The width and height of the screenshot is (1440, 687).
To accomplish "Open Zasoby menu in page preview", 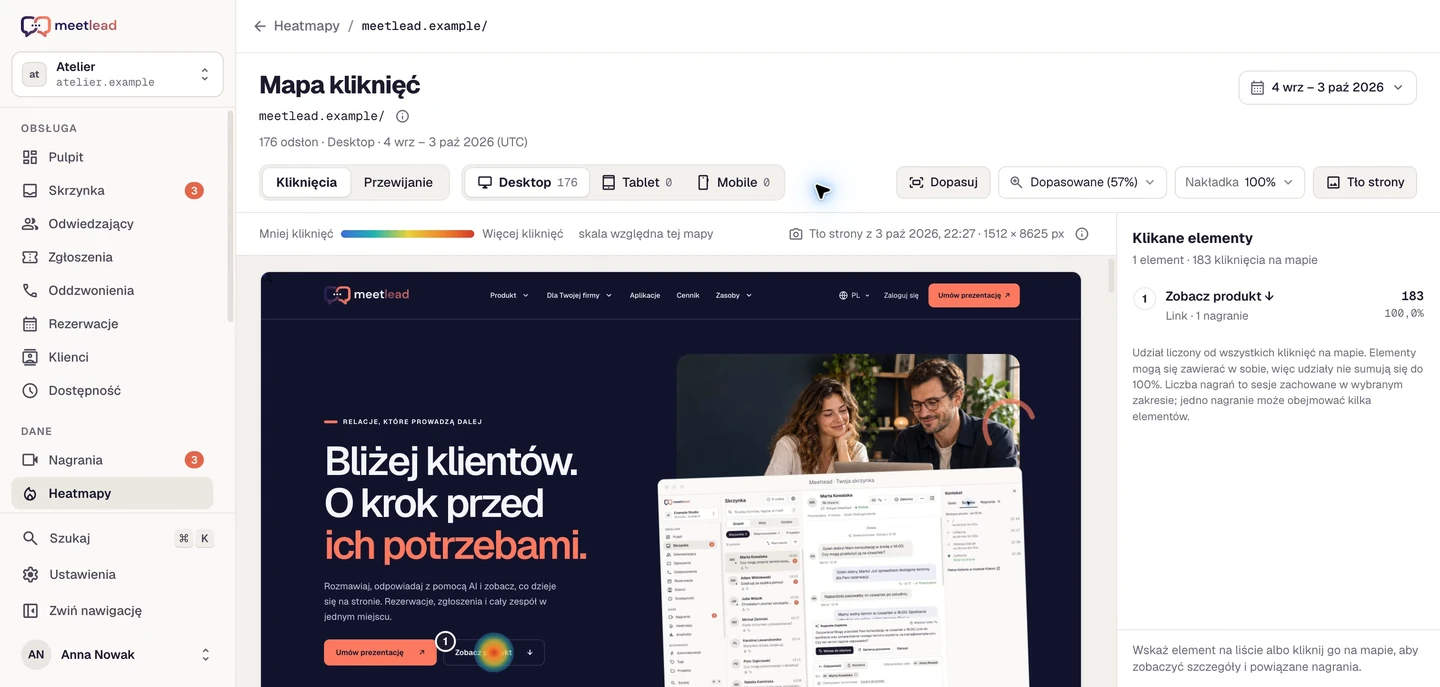I will tap(733, 295).
